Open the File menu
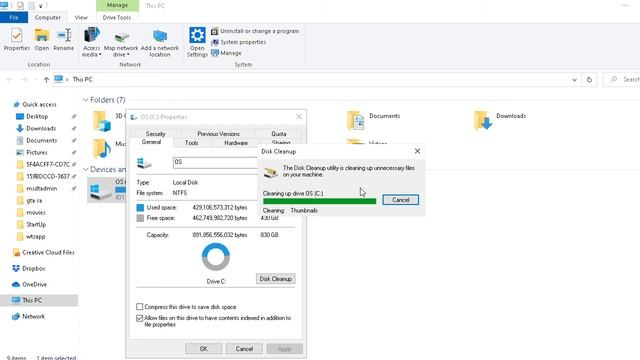 (x=14, y=18)
